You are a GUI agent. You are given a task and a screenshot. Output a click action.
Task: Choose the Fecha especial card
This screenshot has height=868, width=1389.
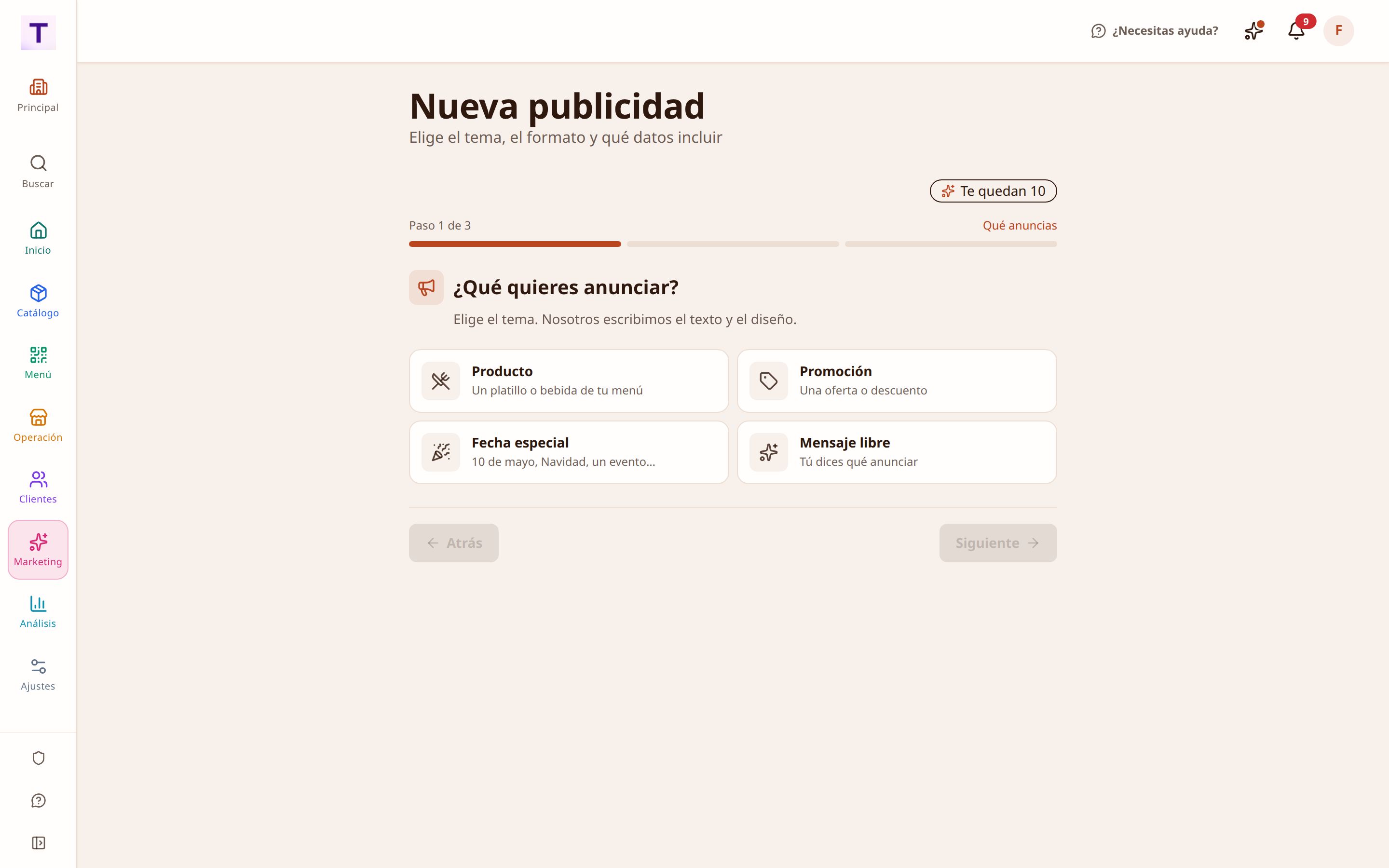point(569,452)
